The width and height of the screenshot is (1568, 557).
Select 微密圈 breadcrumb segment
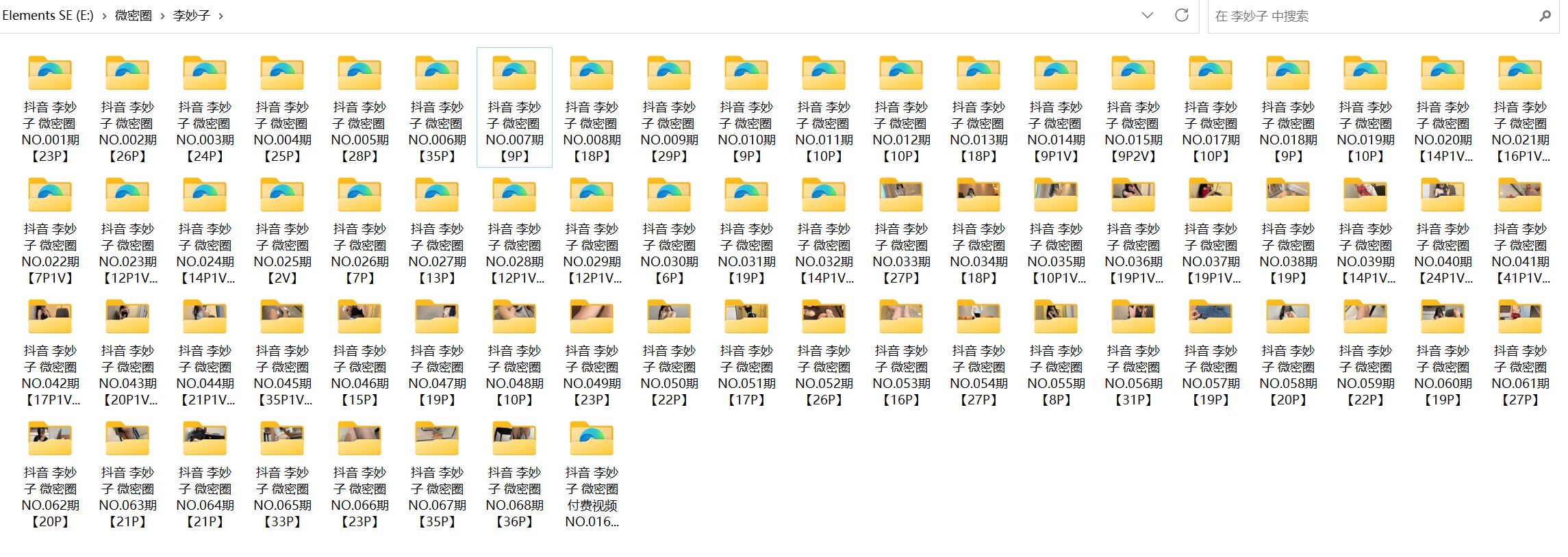coord(133,16)
